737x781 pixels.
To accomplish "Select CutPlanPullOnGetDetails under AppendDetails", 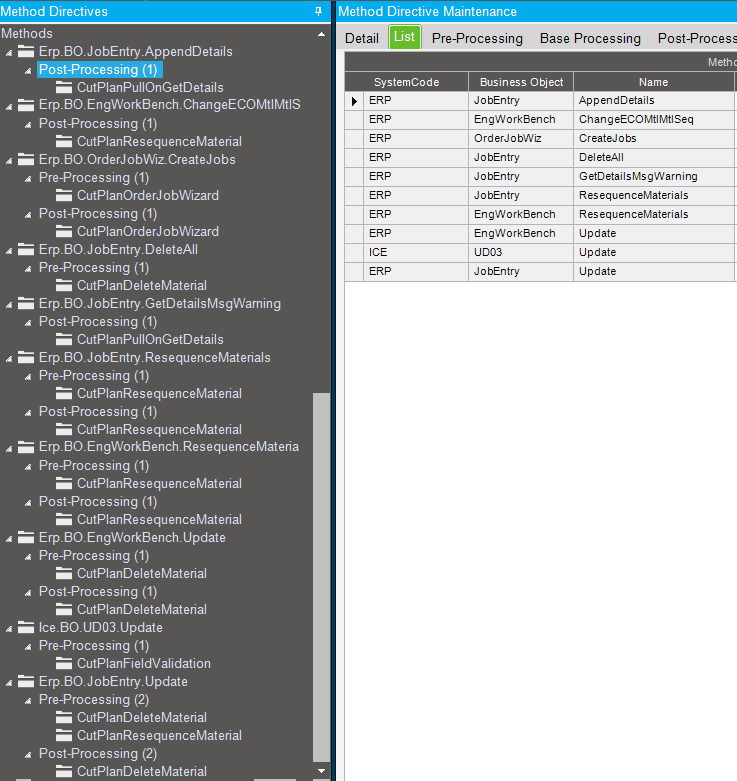I will (x=150, y=87).
